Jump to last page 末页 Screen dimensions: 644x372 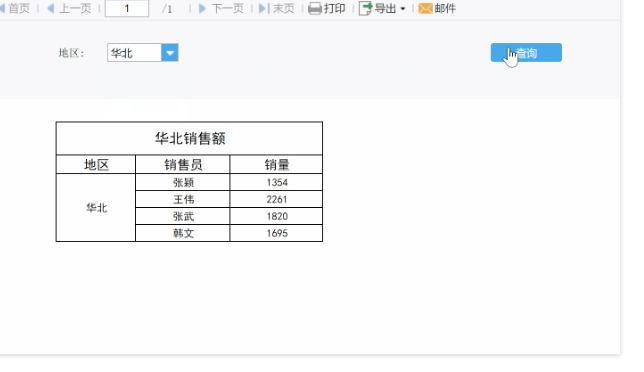tap(276, 8)
